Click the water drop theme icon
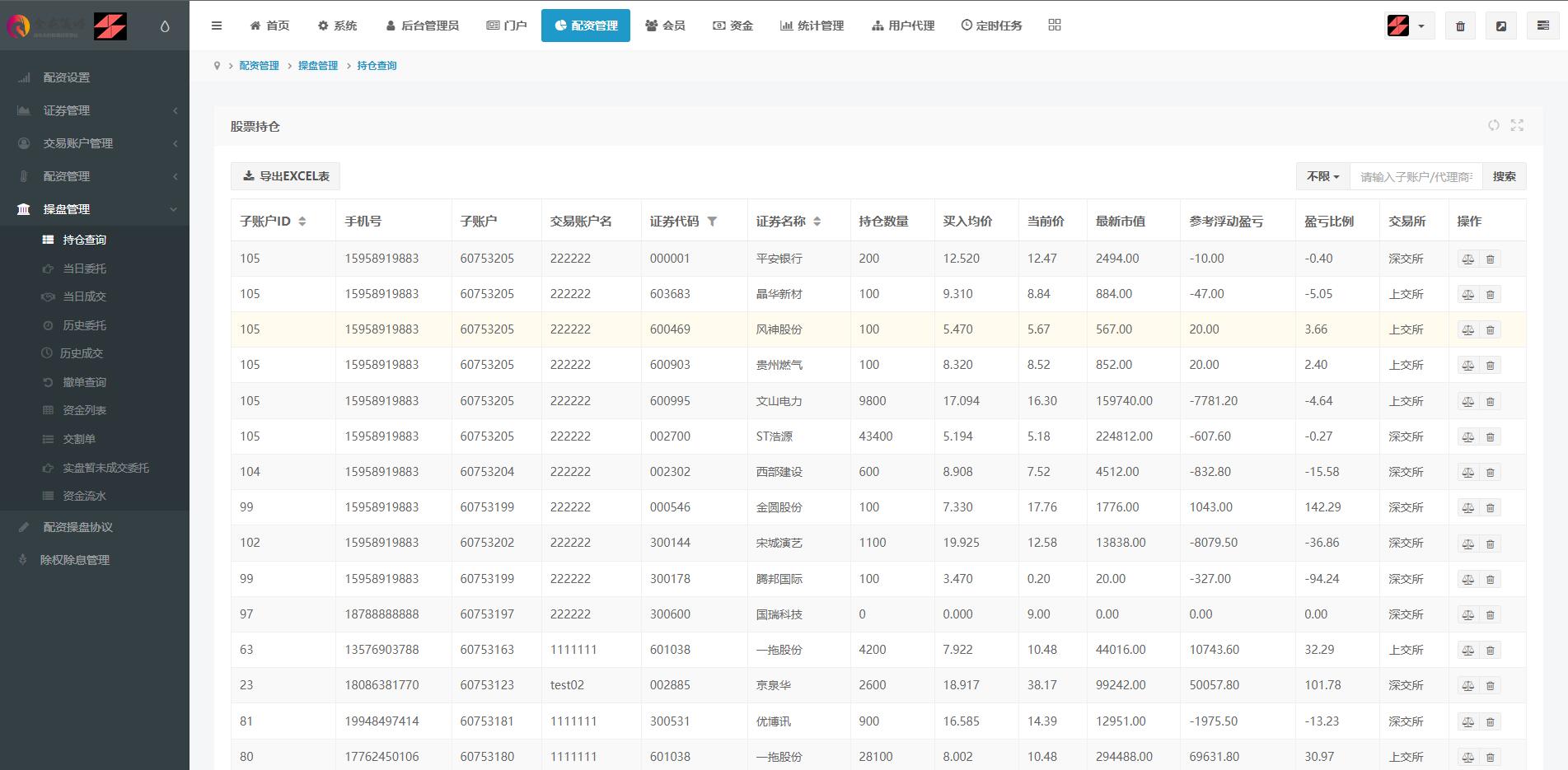This screenshot has height=770, width=1568. 165,26
